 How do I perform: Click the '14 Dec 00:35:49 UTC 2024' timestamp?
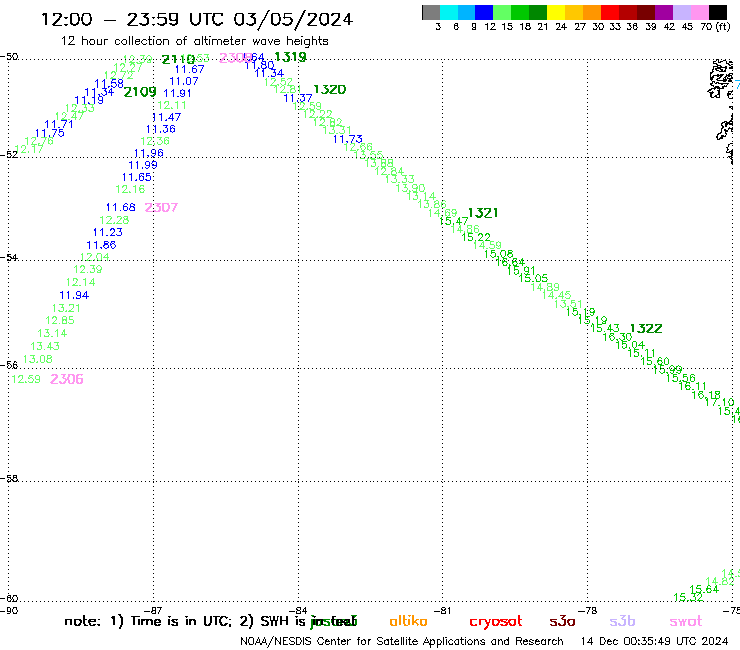[x=655, y=642]
